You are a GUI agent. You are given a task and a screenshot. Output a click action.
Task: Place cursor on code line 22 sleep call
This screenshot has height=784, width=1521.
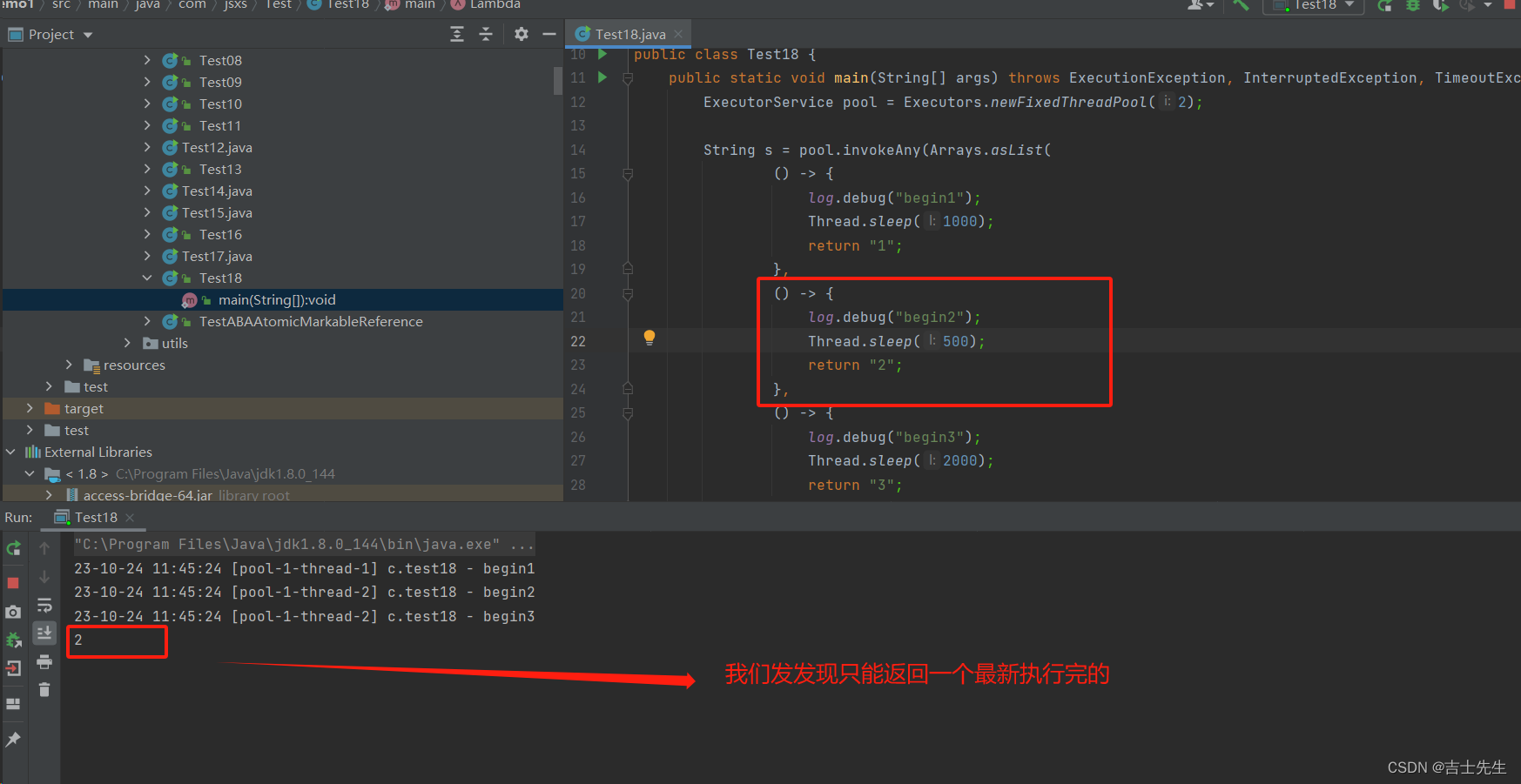(x=896, y=341)
